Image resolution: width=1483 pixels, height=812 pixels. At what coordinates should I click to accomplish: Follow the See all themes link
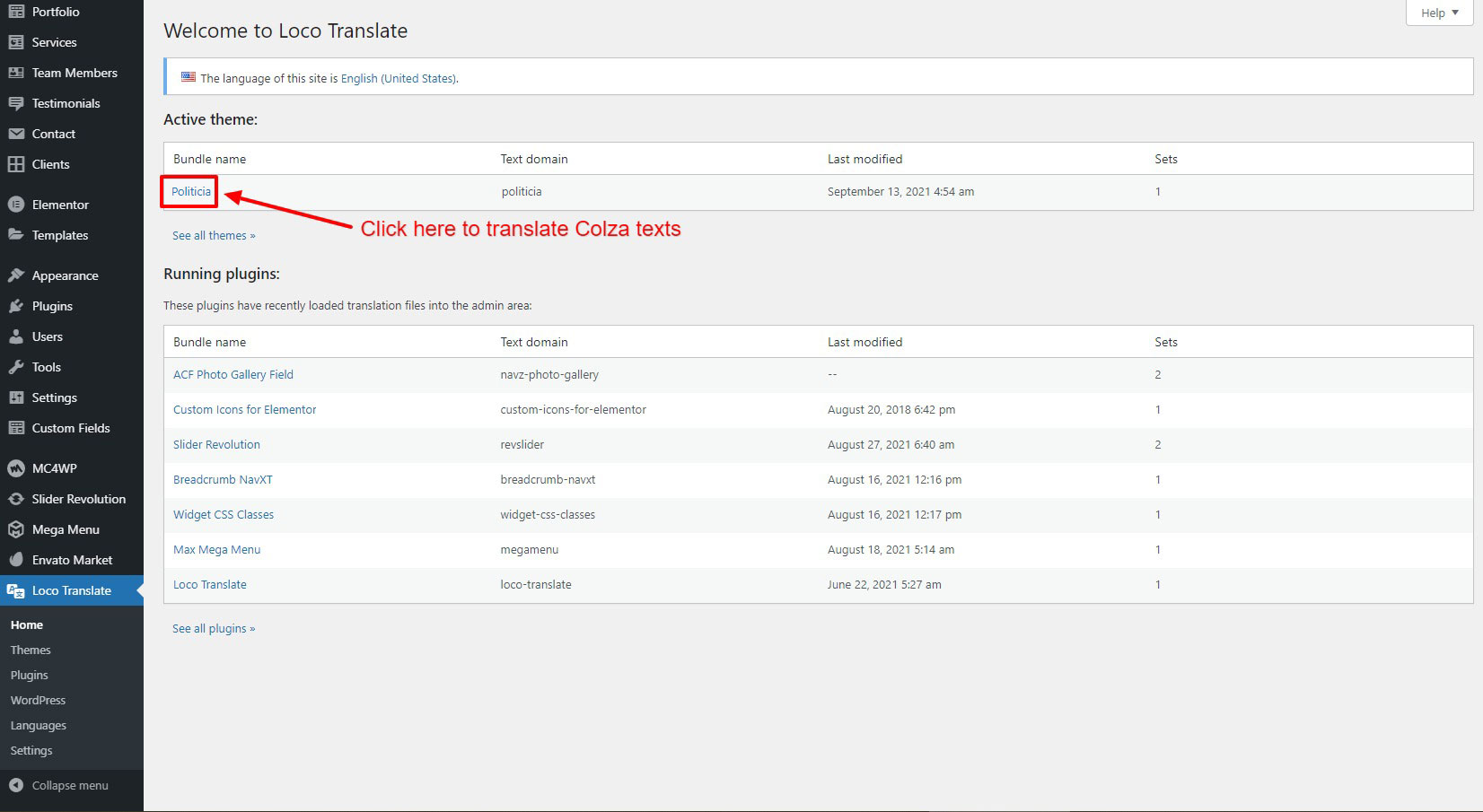tap(214, 235)
